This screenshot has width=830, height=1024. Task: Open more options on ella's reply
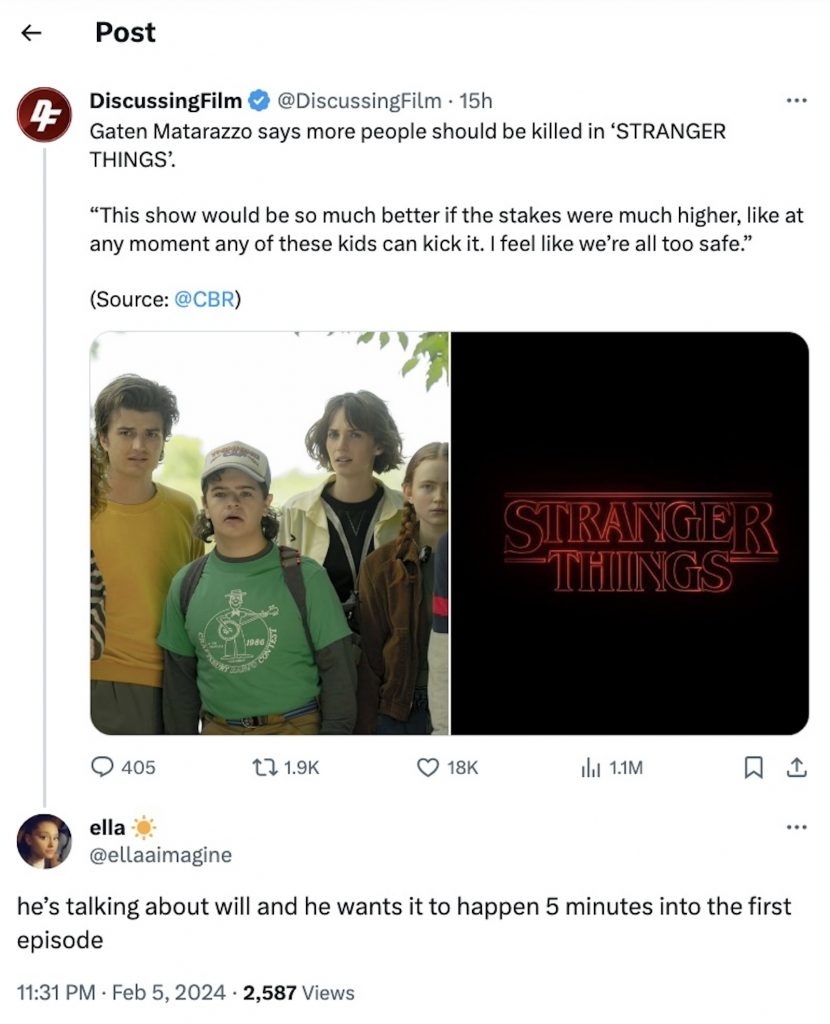[796, 827]
